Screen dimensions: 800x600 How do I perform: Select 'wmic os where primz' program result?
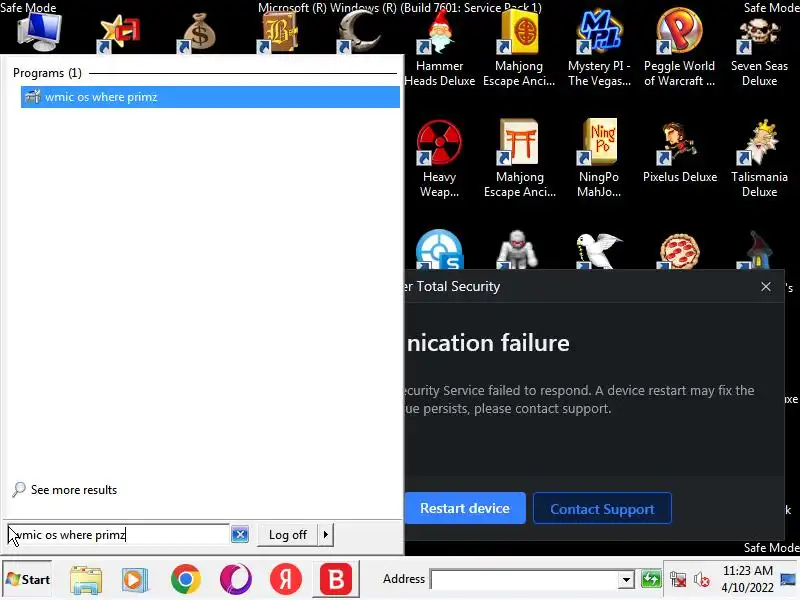(x=210, y=97)
